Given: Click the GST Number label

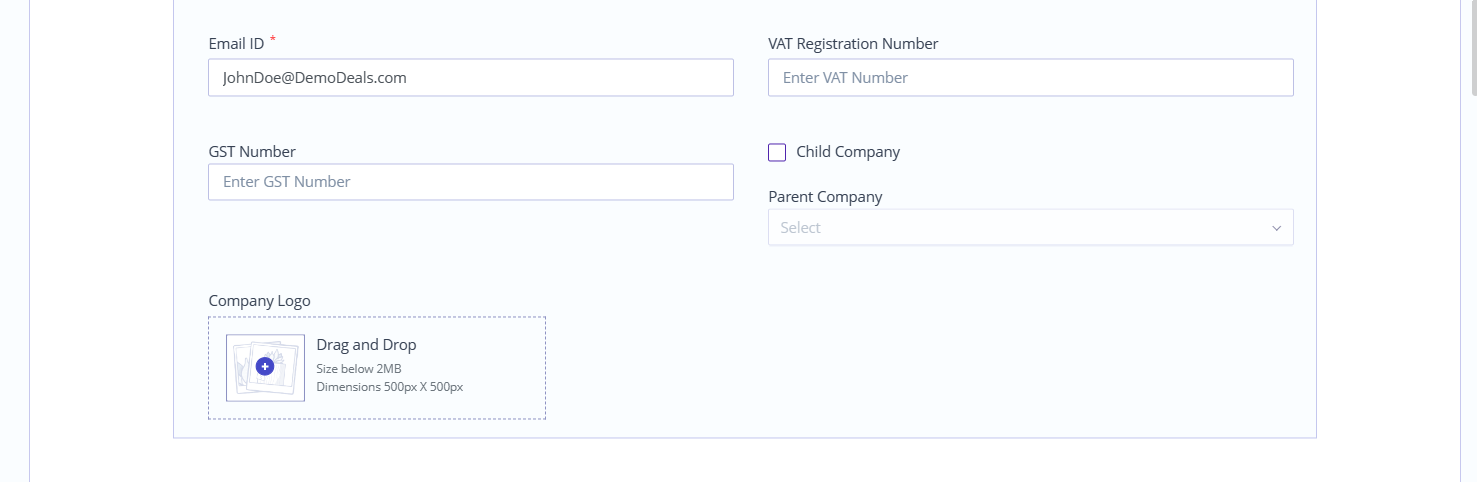Looking at the screenshot, I should [252, 152].
